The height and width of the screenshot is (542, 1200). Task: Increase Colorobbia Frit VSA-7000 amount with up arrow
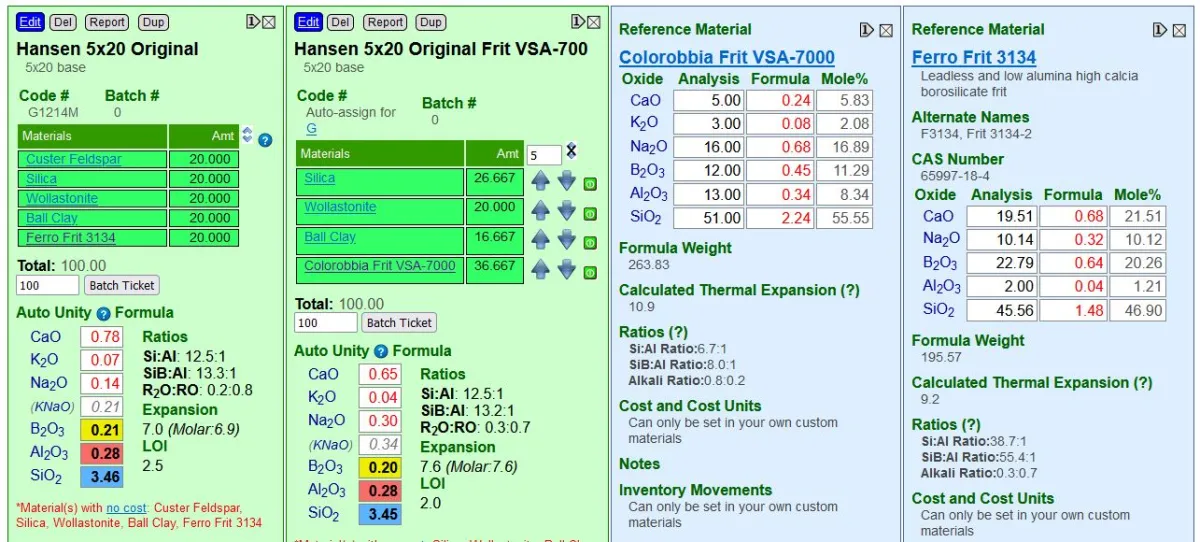pos(541,270)
